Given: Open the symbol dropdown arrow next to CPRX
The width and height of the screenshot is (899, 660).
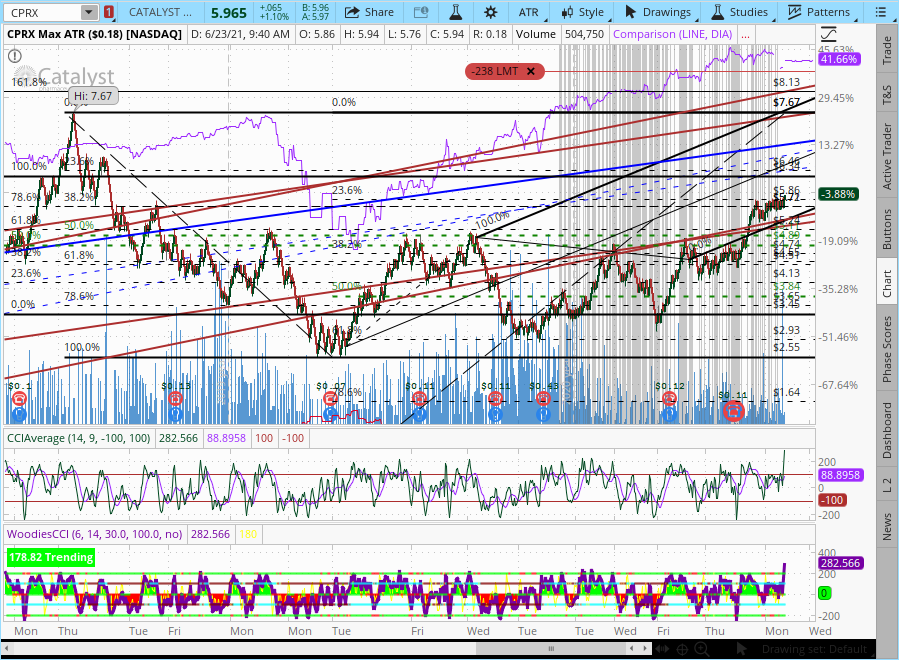Looking at the screenshot, I should click(x=90, y=12).
